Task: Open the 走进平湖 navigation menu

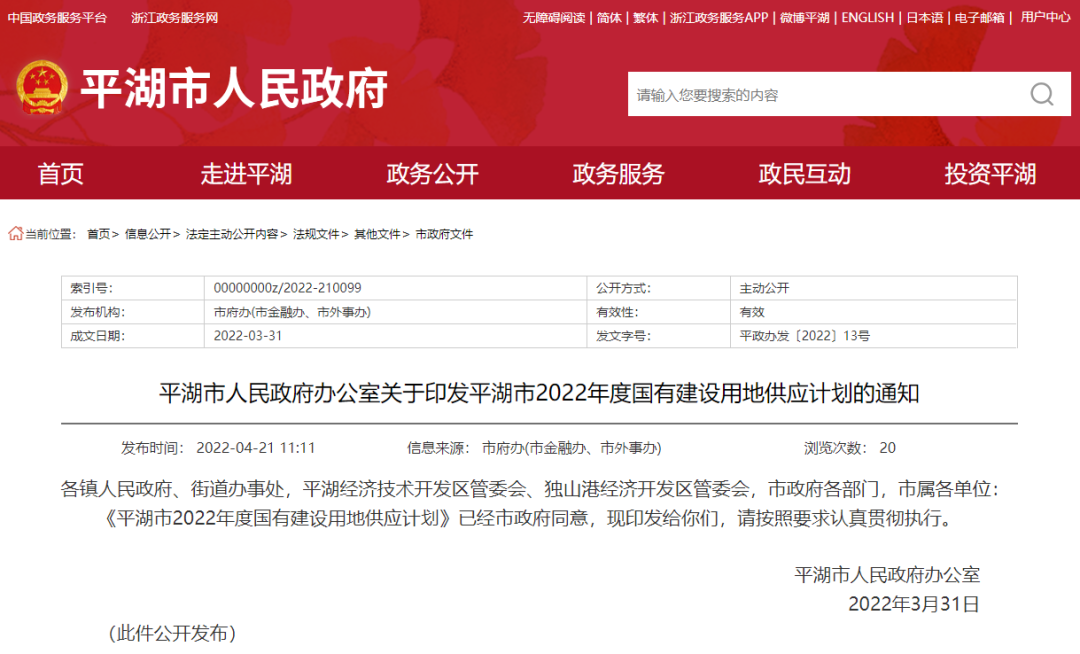Action: click(x=246, y=173)
